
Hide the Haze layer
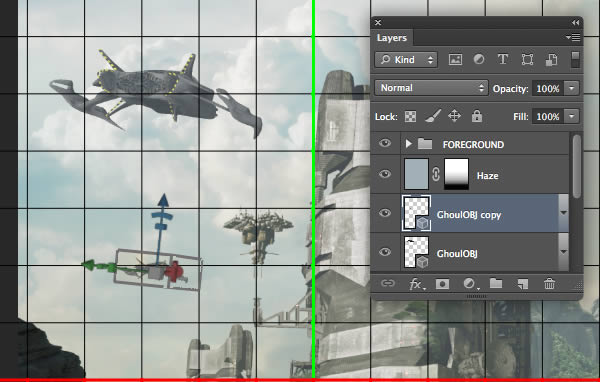click(x=385, y=174)
